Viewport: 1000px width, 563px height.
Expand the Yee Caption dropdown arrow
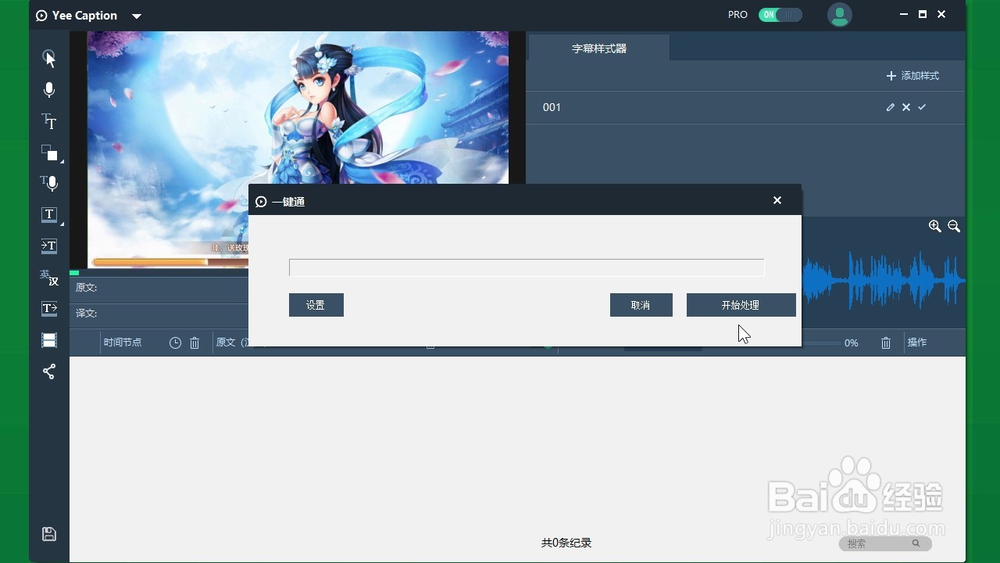click(x=136, y=16)
